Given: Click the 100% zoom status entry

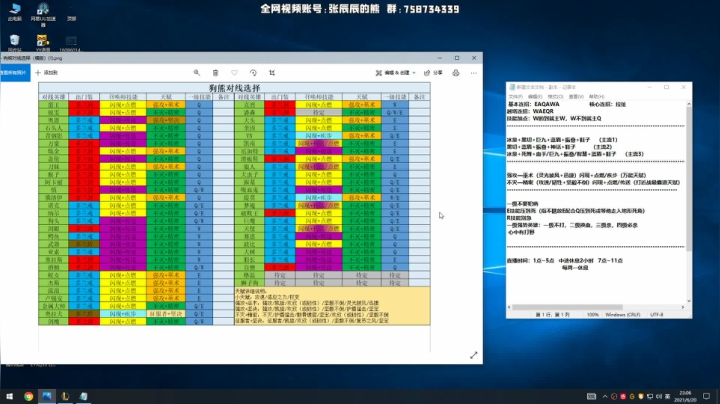Looking at the screenshot, I should pos(592,314).
